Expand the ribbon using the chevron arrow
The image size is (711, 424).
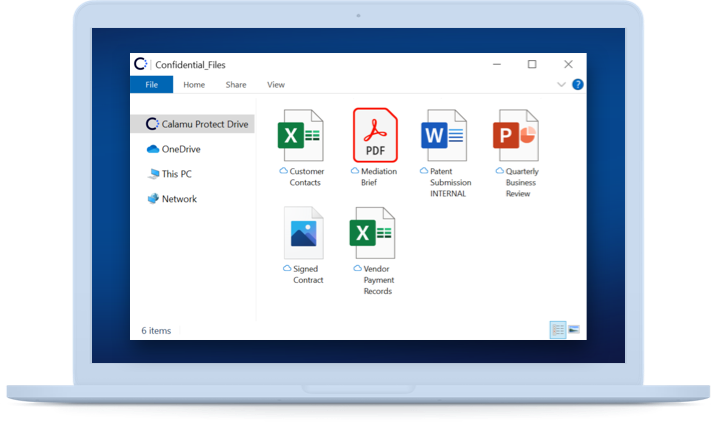pos(561,84)
